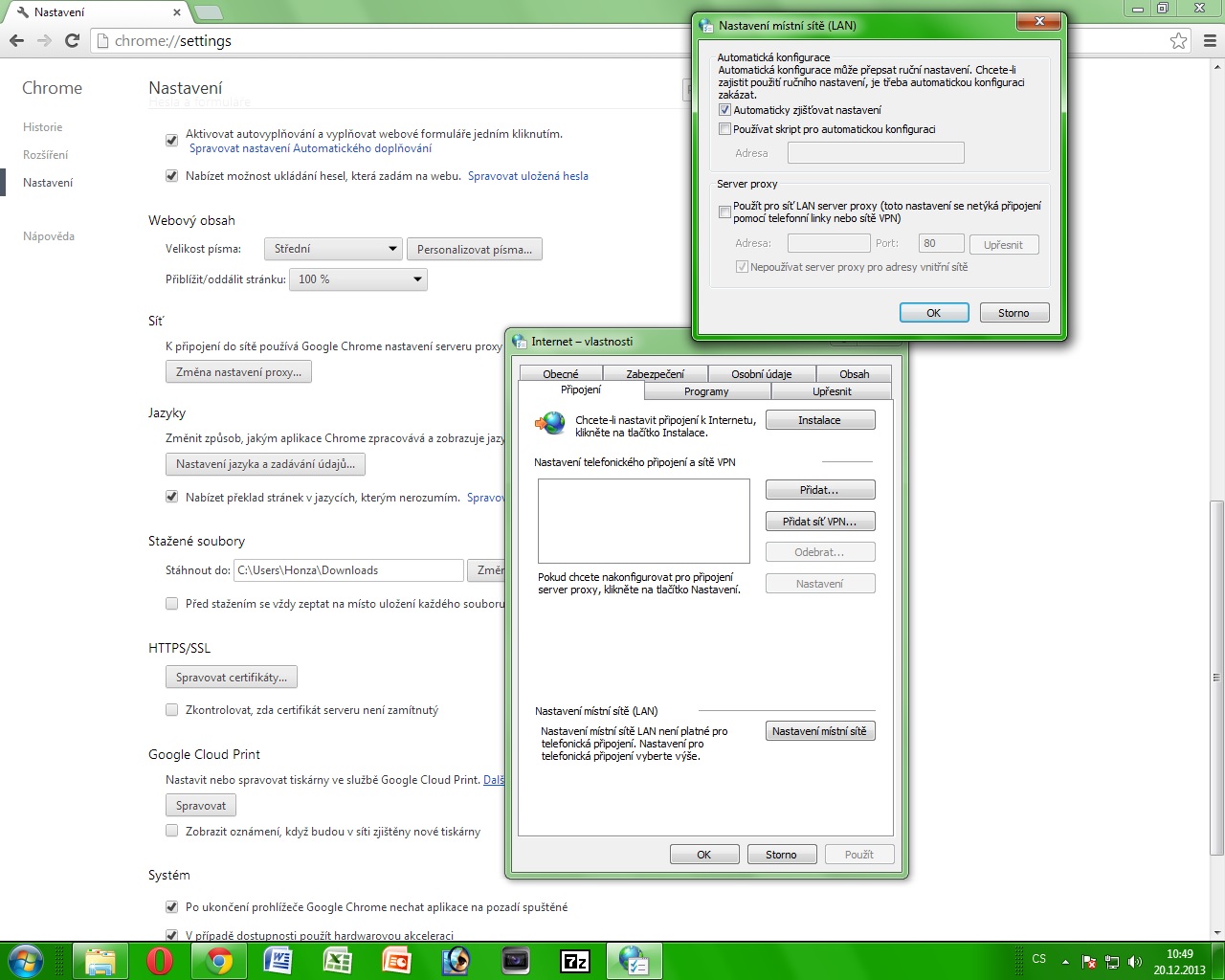
Task: Open a new Chrome tab
Action: tap(208, 12)
